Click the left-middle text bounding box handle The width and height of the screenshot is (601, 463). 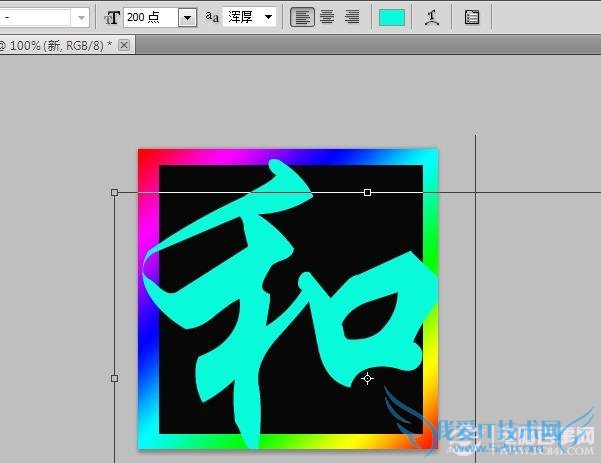[x=114, y=378]
